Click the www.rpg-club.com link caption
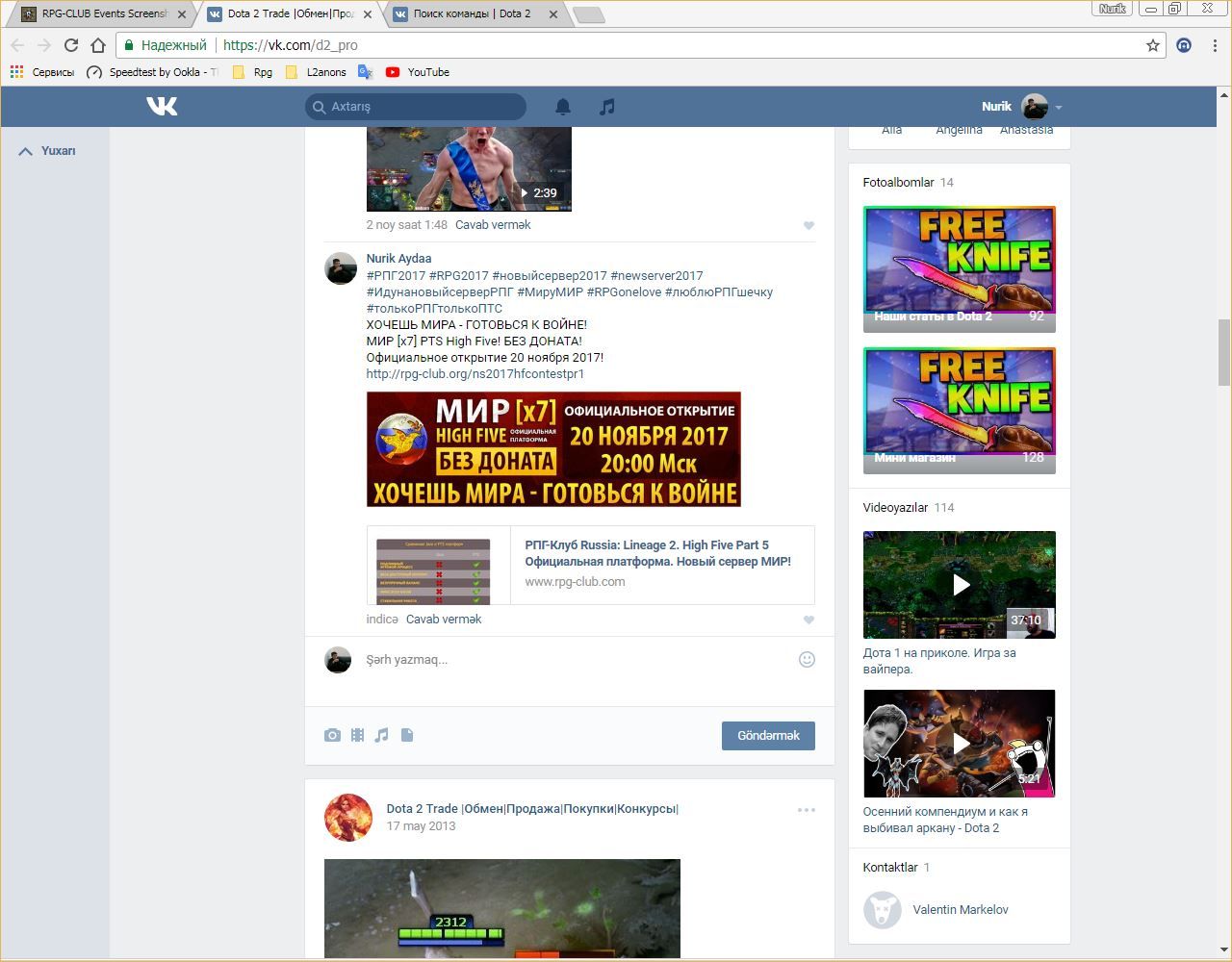Viewport: 1232px width, 962px height. pos(575,582)
